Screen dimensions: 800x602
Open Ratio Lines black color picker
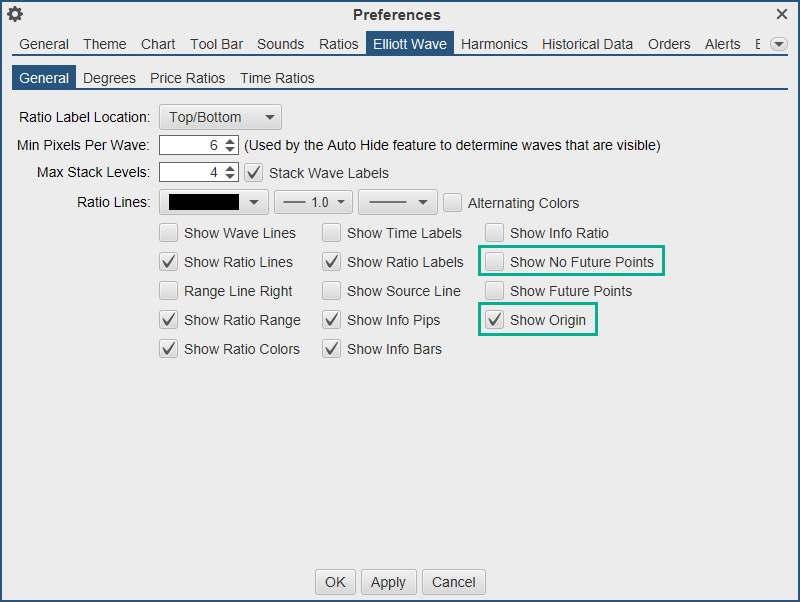[x=214, y=202]
